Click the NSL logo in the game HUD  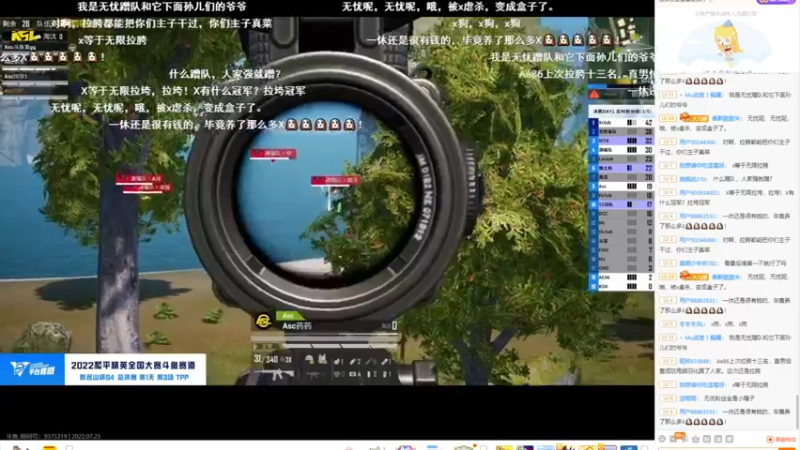(x=24, y=36)
